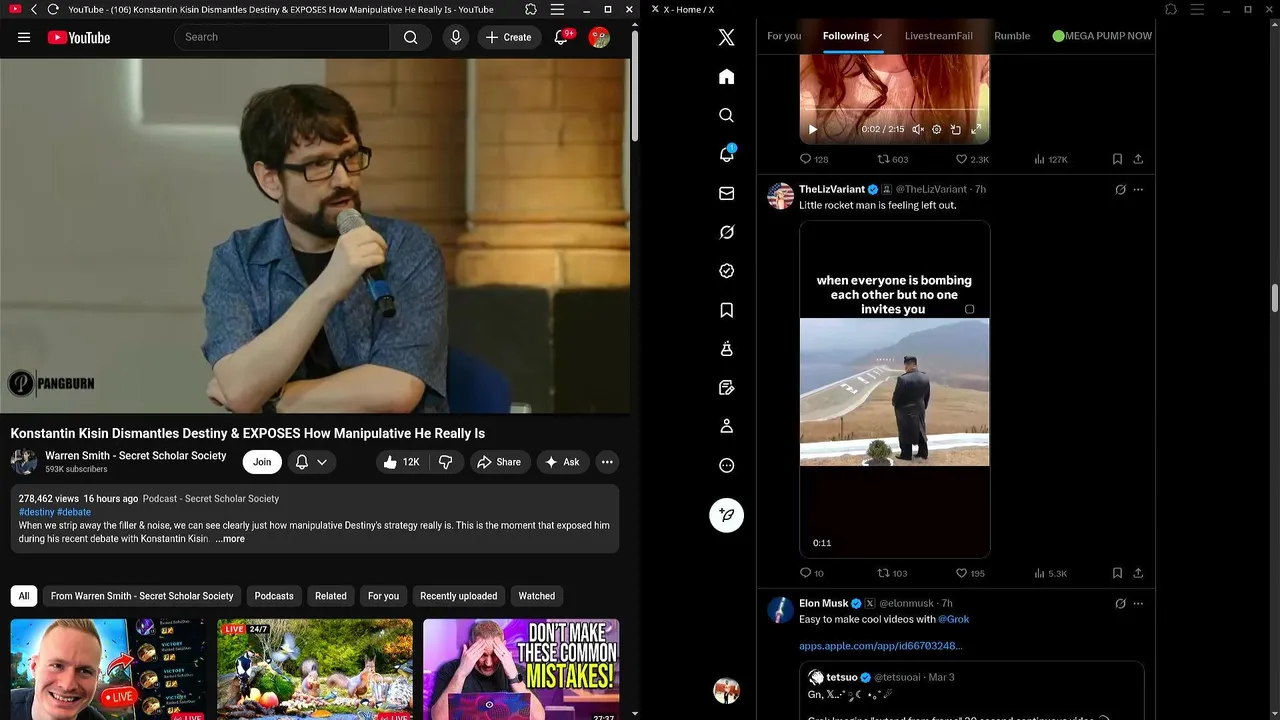Select the Related filter chip
Image resolution: width=1280 pixels, height=720 pixels.
click(x=331, y=596)
